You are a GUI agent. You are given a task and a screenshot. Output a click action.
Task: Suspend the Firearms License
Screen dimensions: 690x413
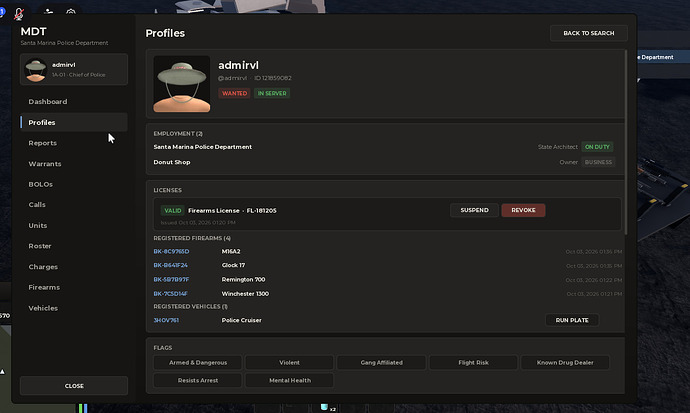474,210
